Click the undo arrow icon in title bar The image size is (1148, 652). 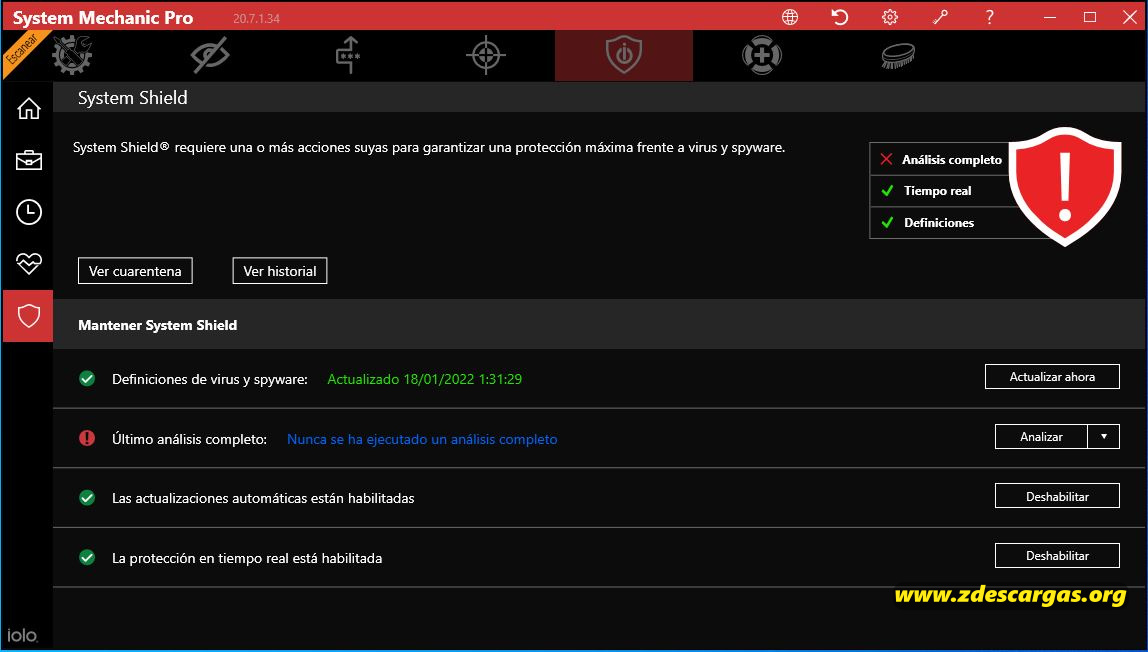click(x=840, y=17)
